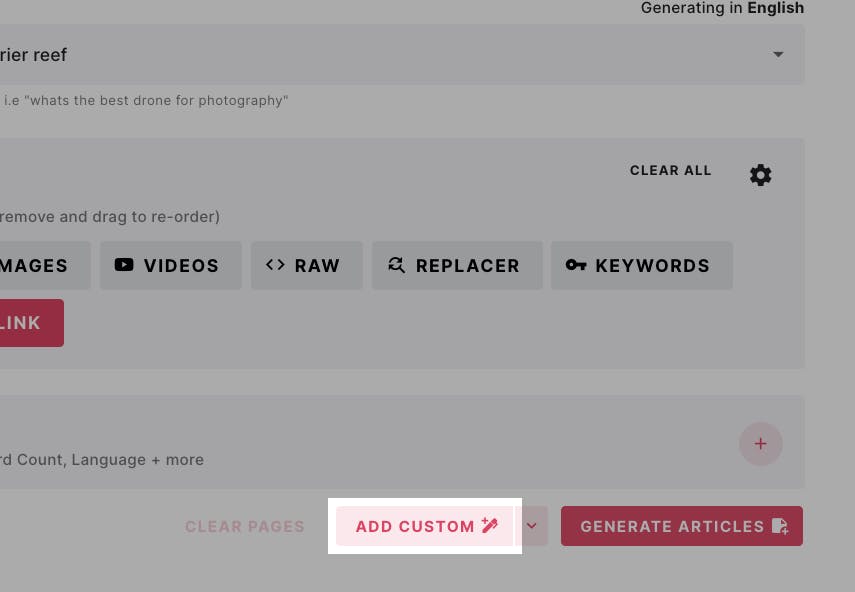
Task: Open the settings gear icon
Action: [760, 175]
